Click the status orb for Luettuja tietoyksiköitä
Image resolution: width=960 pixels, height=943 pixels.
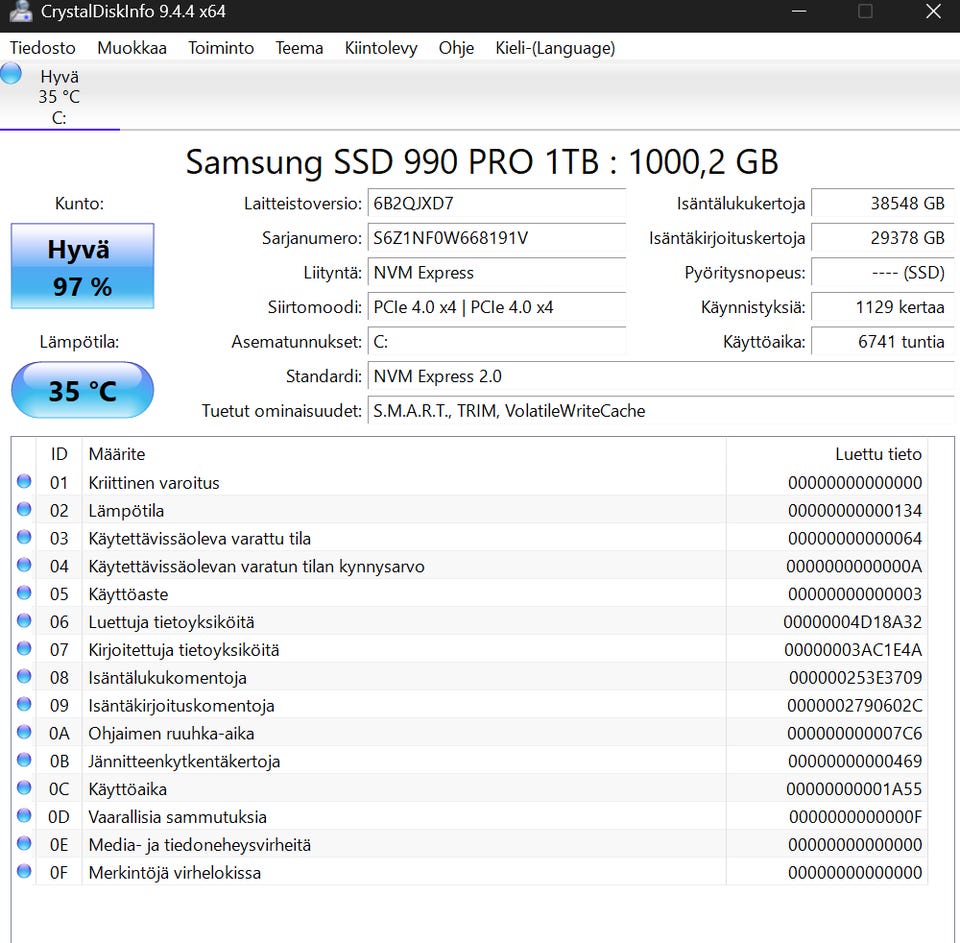[24, 622]
